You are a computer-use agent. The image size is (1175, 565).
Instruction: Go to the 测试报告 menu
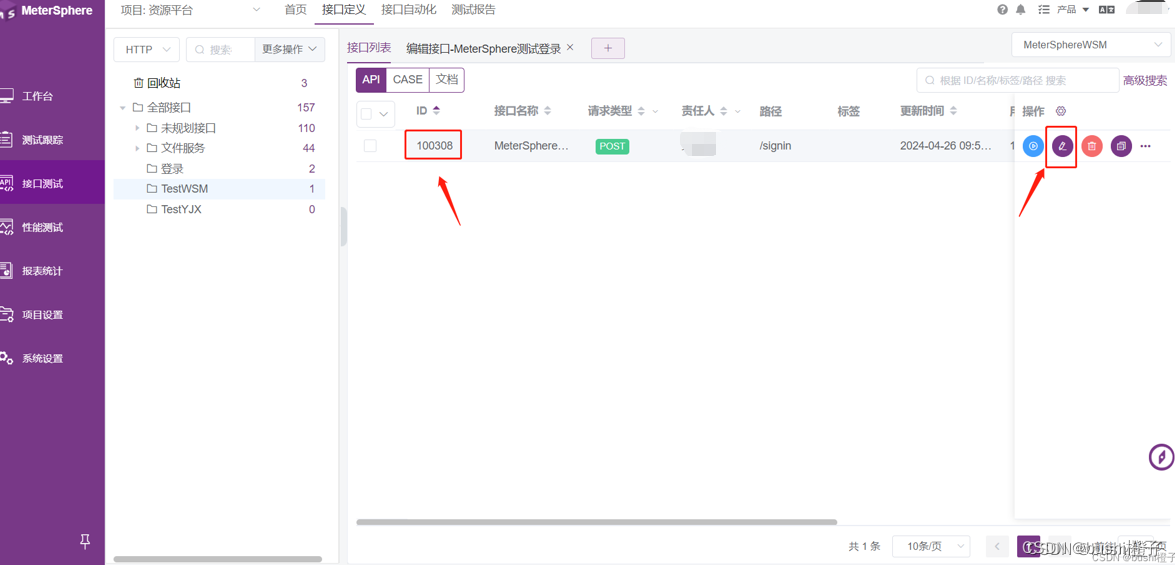(474, 10)
